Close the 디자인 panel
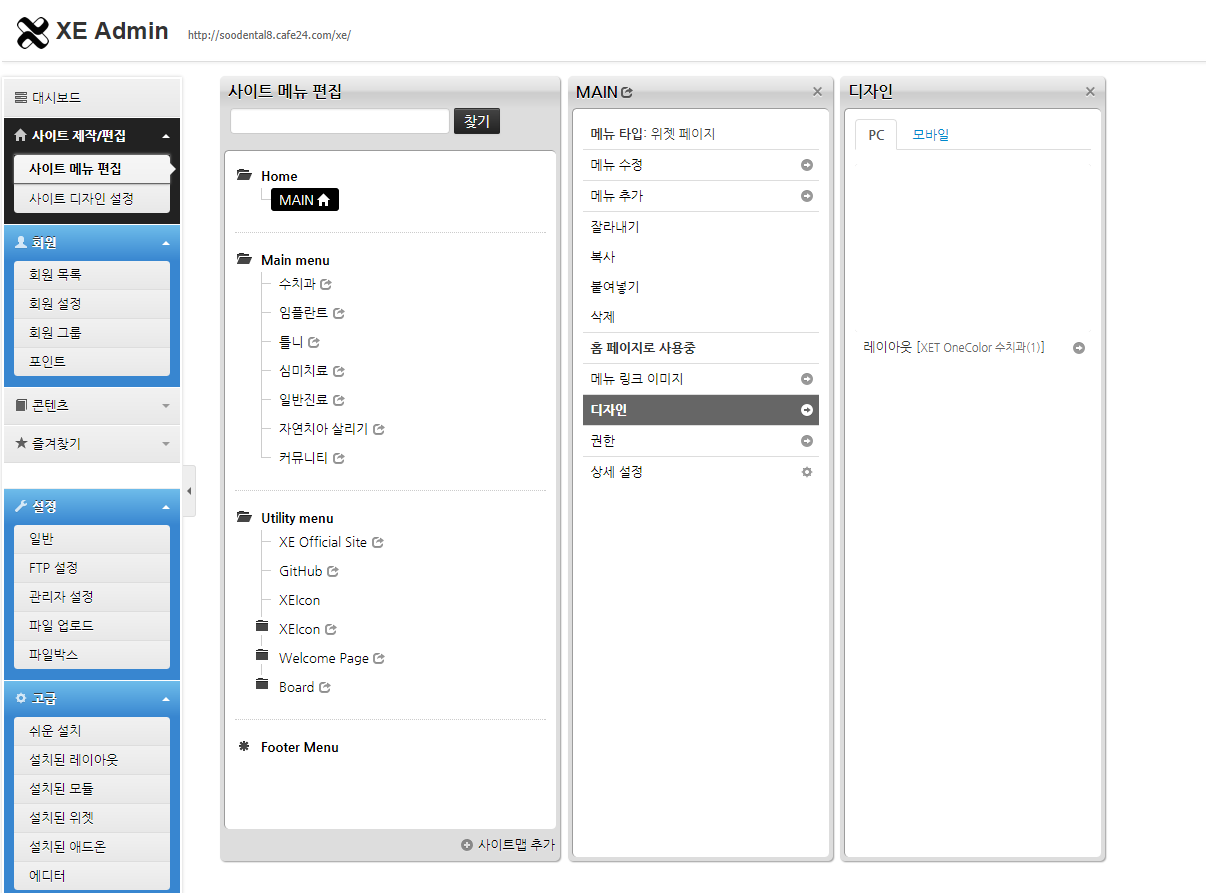Viewport: 1206px width, 893px height. [1090, 92]
